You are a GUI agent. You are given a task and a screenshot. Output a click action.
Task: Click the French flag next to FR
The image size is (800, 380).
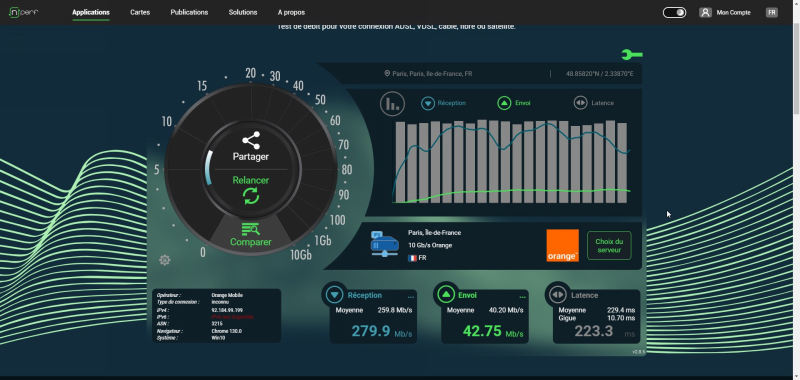[x=412, y=258]
